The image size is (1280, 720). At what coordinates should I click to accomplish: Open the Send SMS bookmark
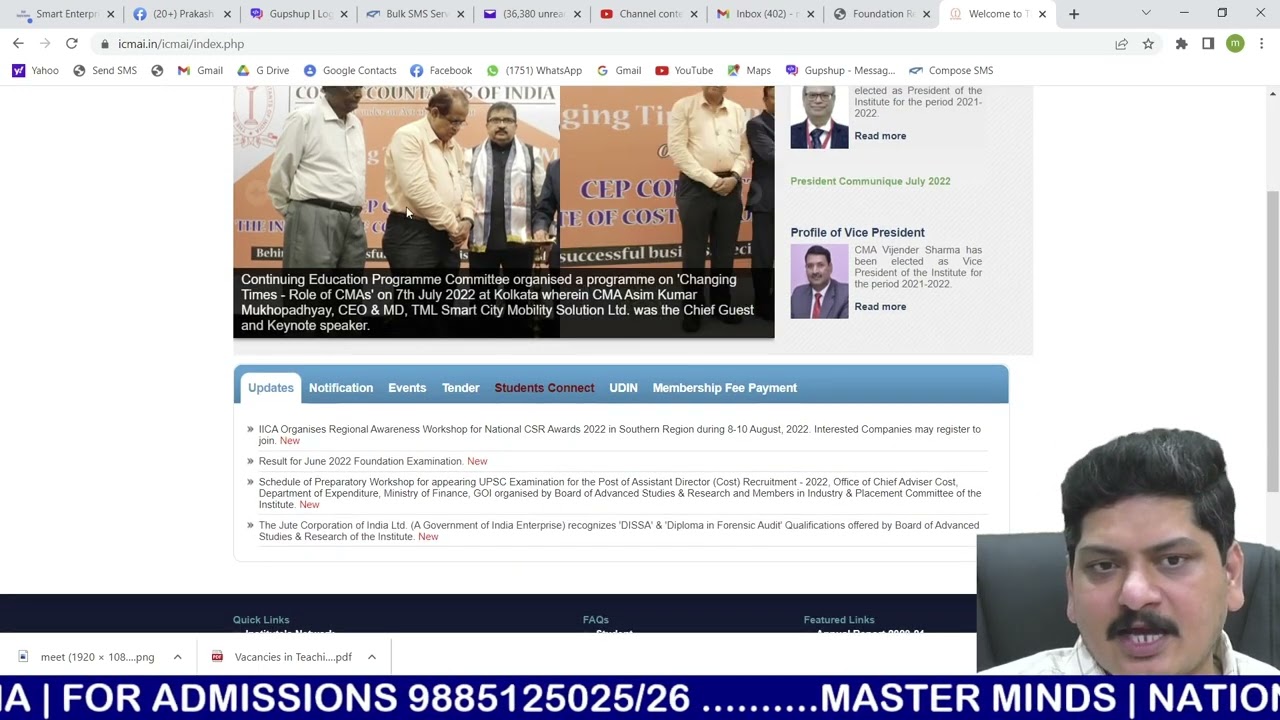(105, 71)
